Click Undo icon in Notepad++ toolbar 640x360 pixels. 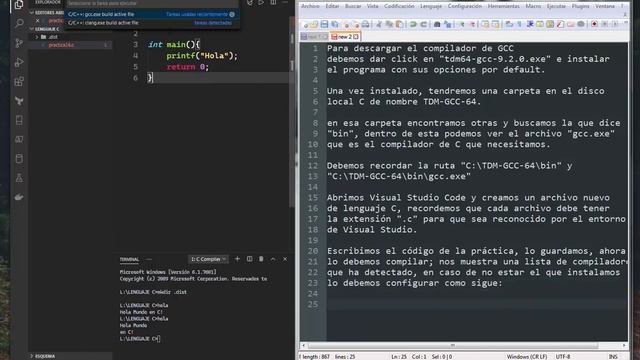coord(413,24)
